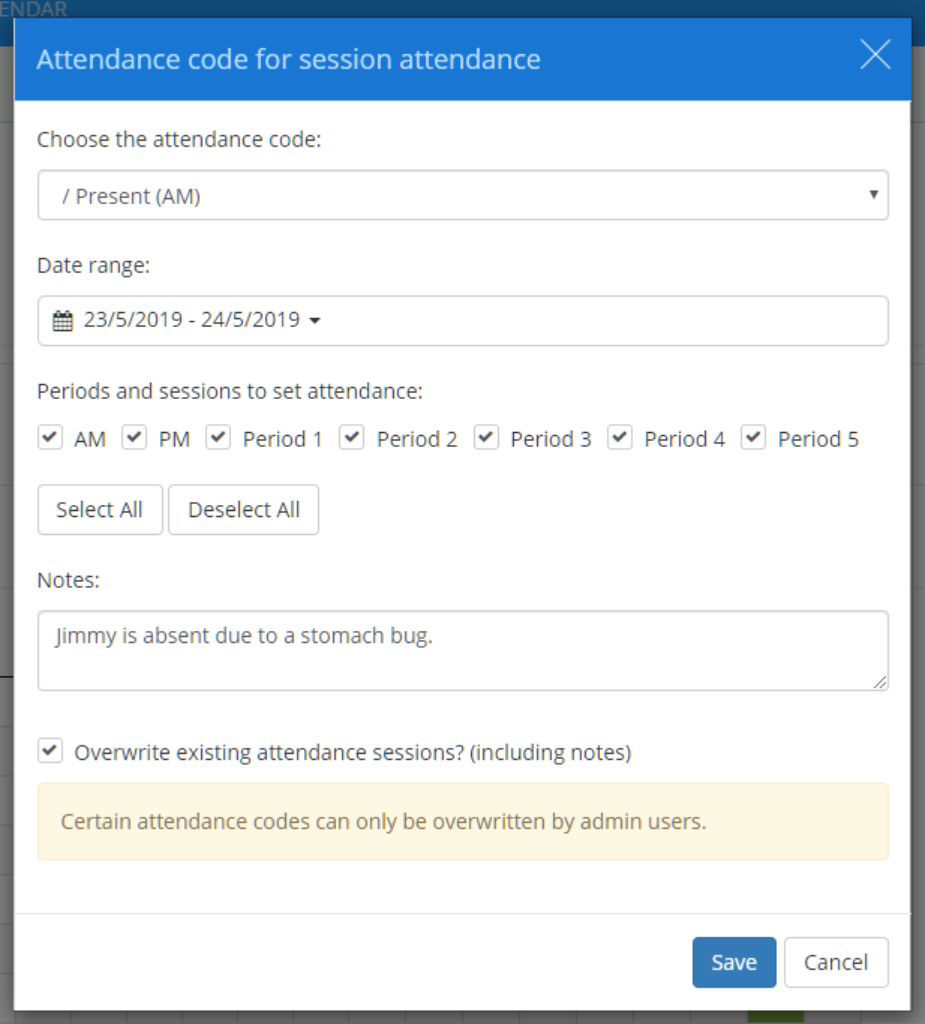Disable overwriting existing attendance sessions
This screenshot has width=925, height=1024.
point(49,751)
